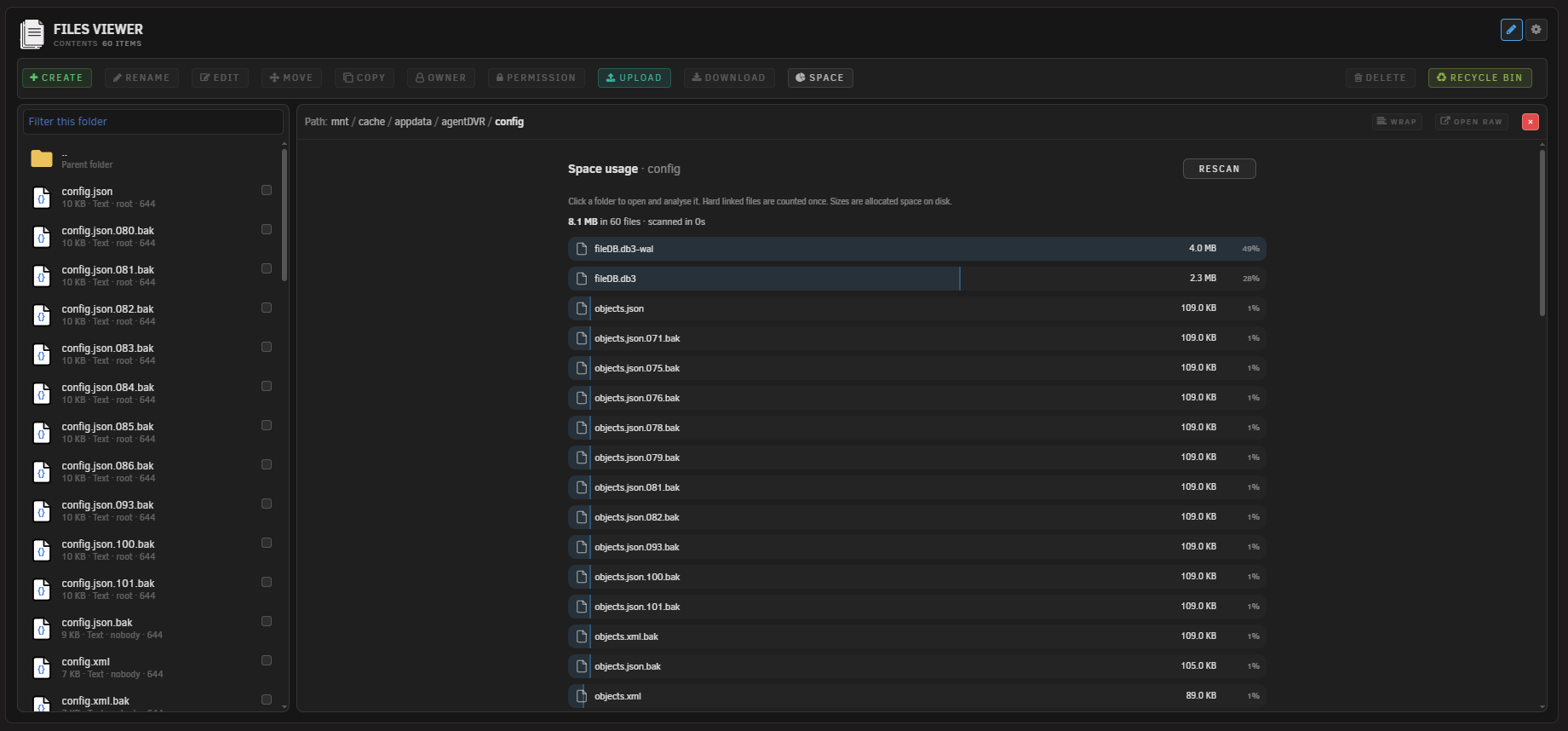This screenshot has height=731, width=1568.
Task: Check the config.json.084.bak checkbox
Action: 267,387
